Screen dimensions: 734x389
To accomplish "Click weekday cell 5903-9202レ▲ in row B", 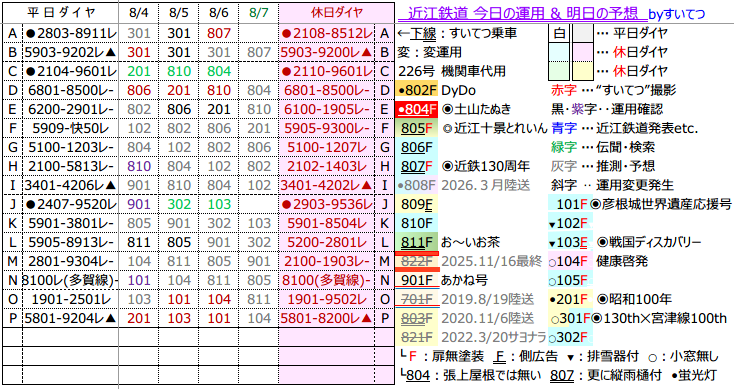I will click(x=70, y=52).
